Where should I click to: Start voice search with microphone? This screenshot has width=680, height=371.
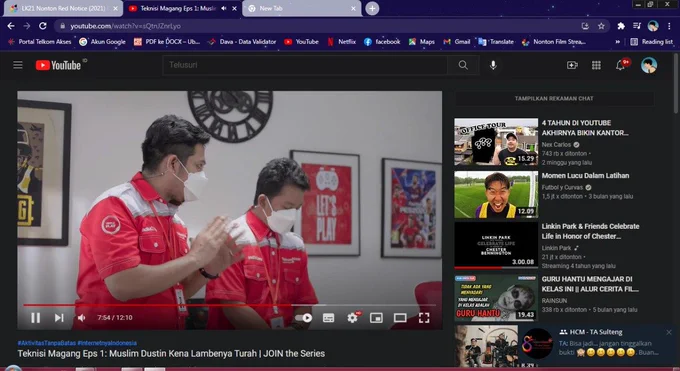[x=493, y=65]
